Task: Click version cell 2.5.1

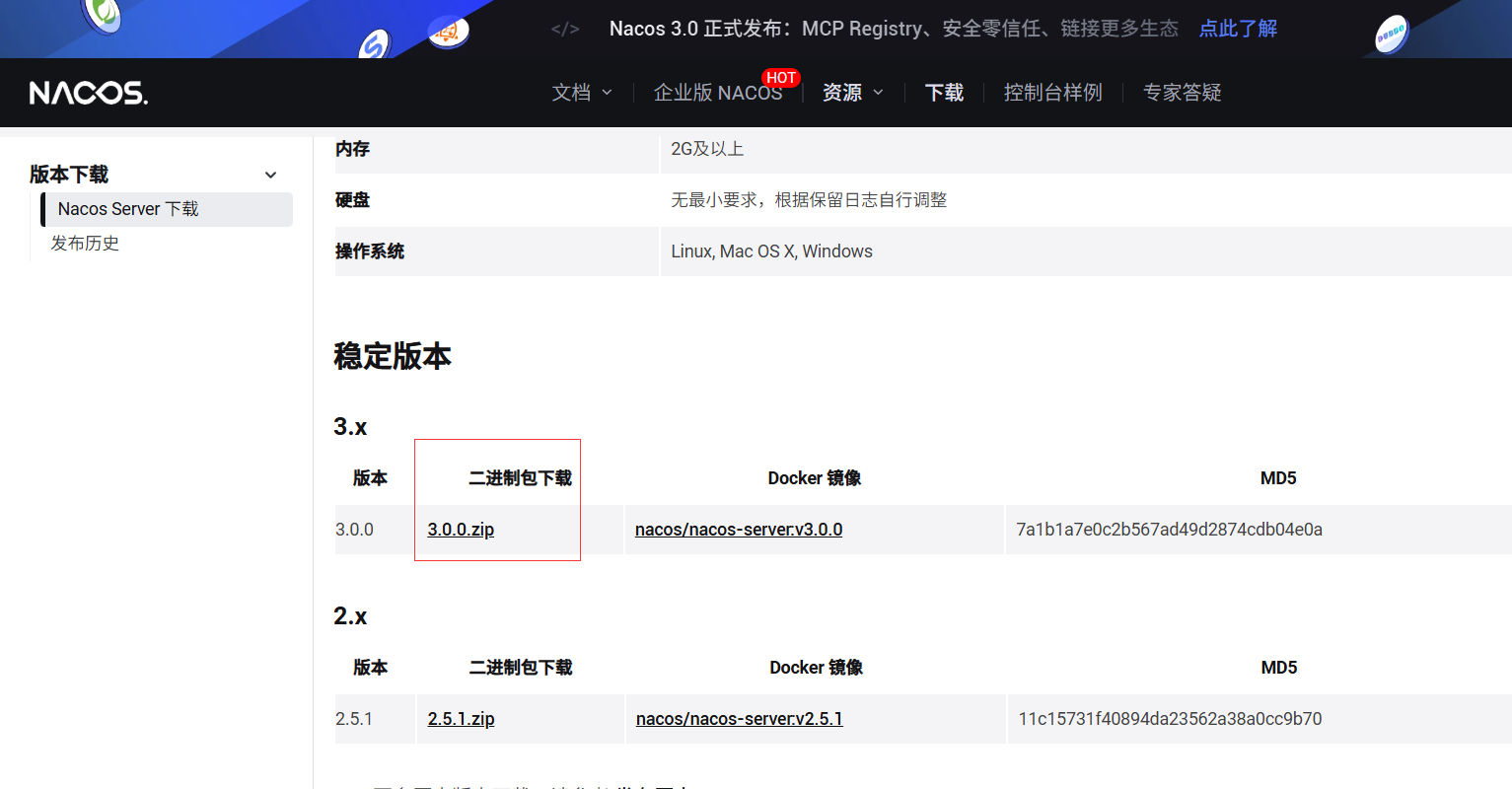Action: pyautogui.click(x=354, y=719)
